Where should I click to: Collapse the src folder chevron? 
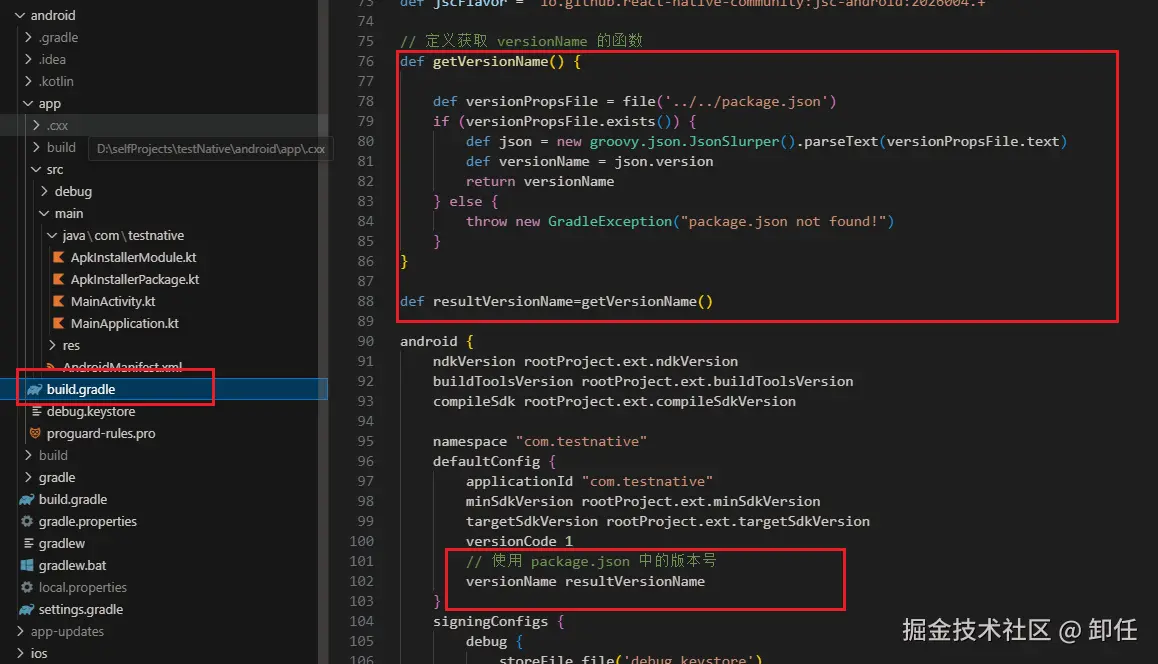[36, 169]
